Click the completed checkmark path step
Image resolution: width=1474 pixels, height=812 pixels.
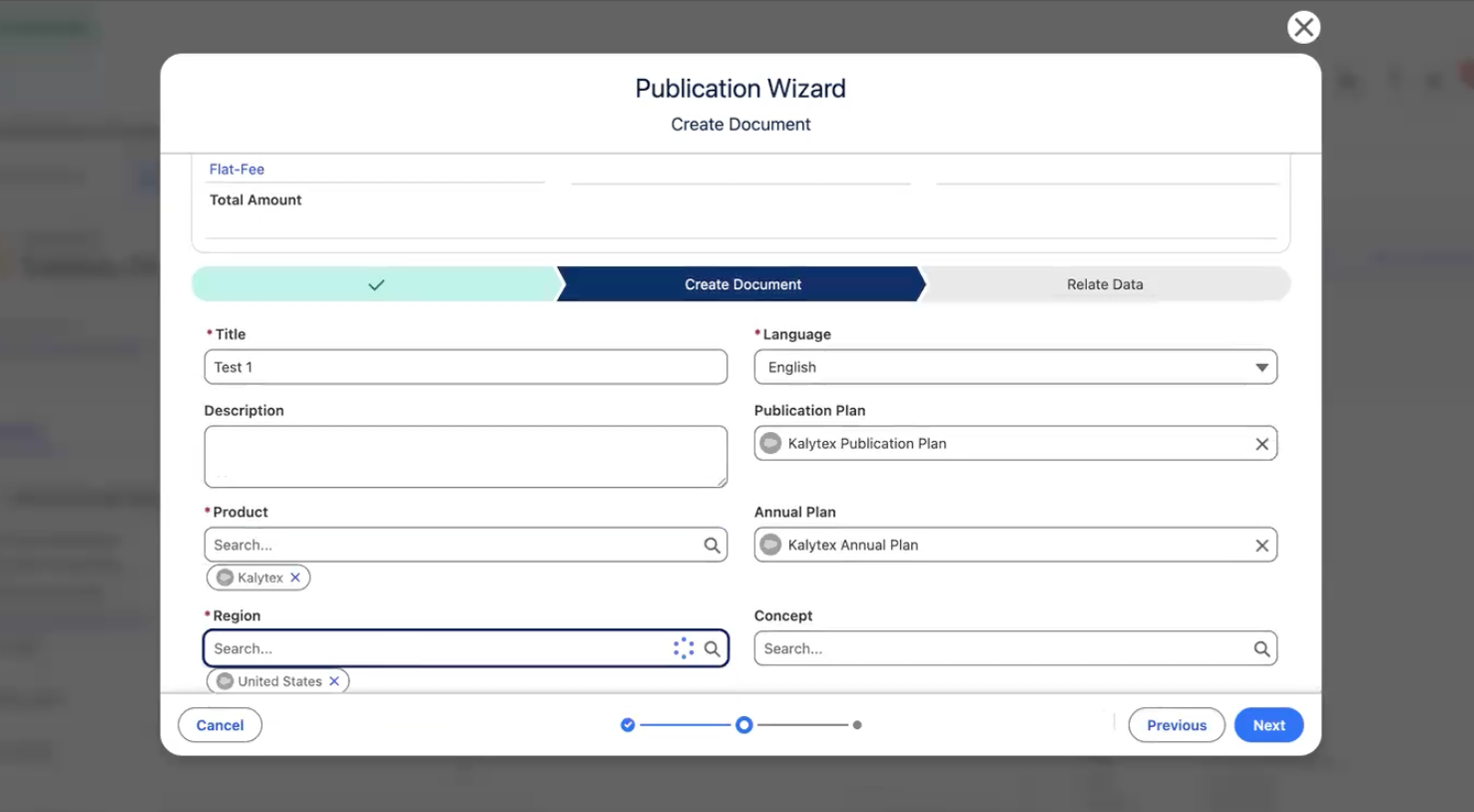click(x=376, y=284)
